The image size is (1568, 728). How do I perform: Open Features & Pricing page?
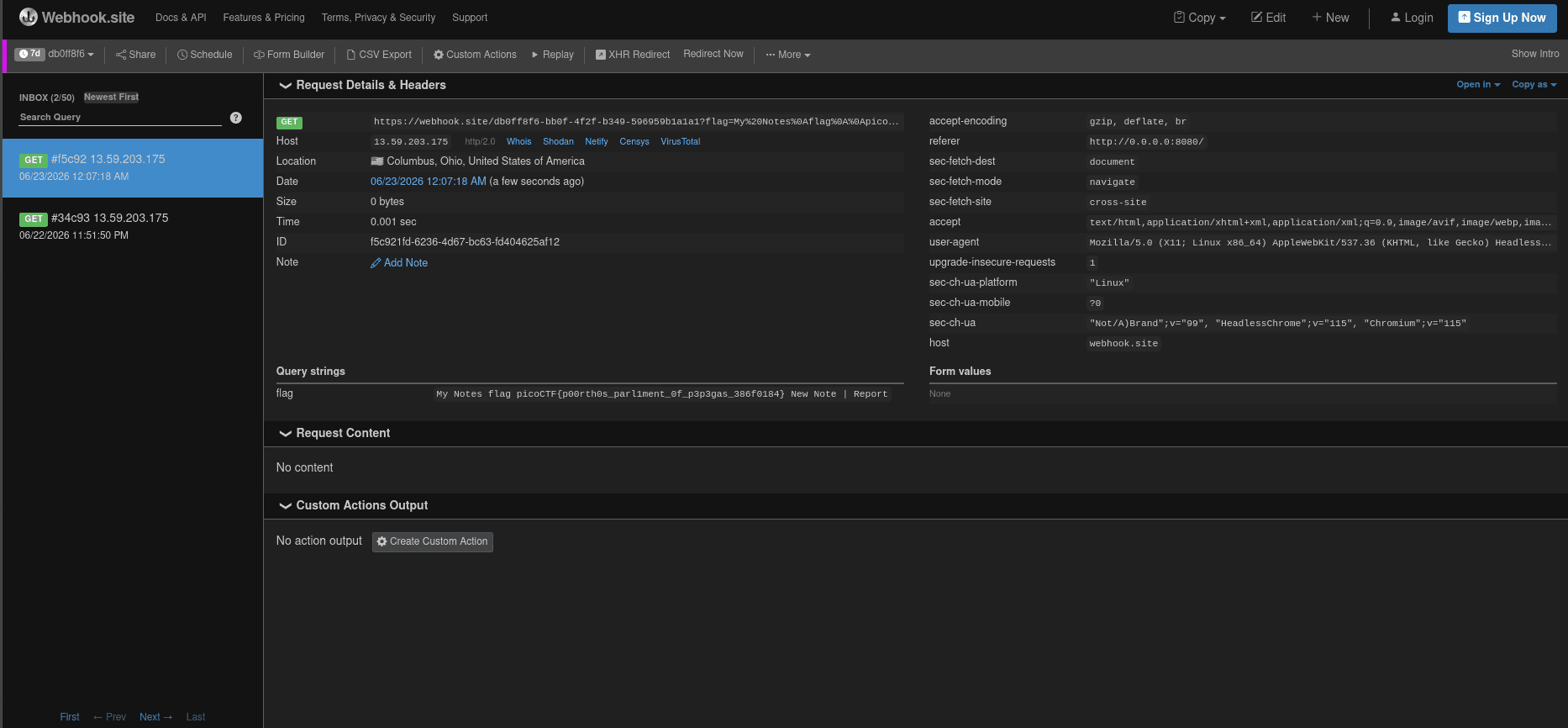pos(264,18)
